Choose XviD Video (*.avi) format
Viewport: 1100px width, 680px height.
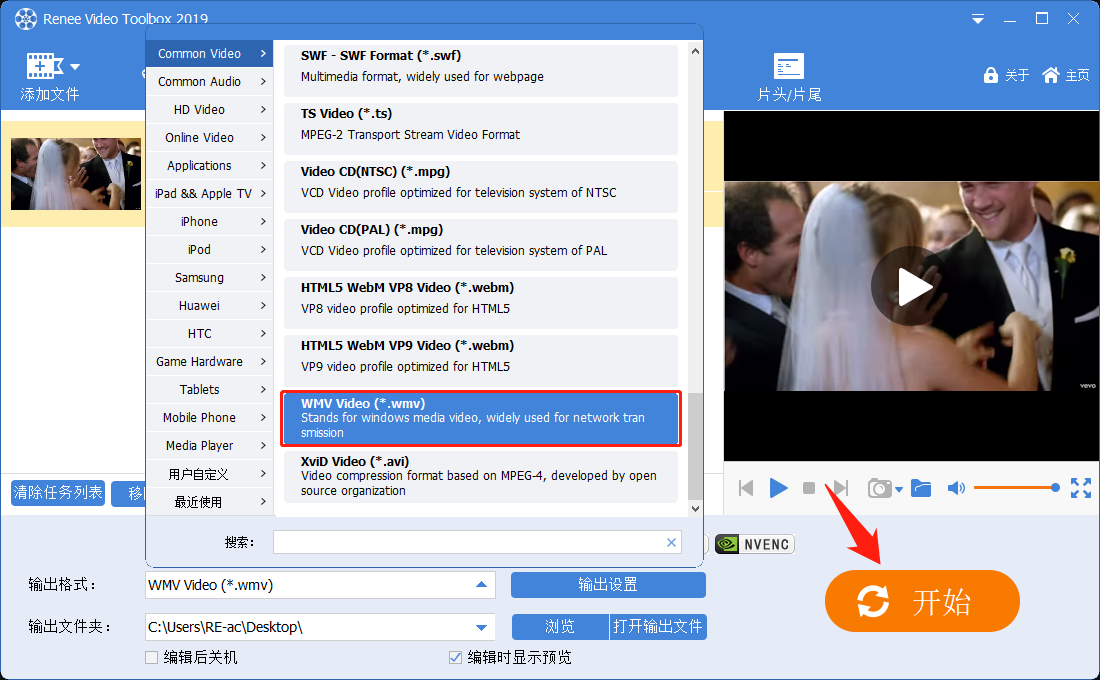481,476
